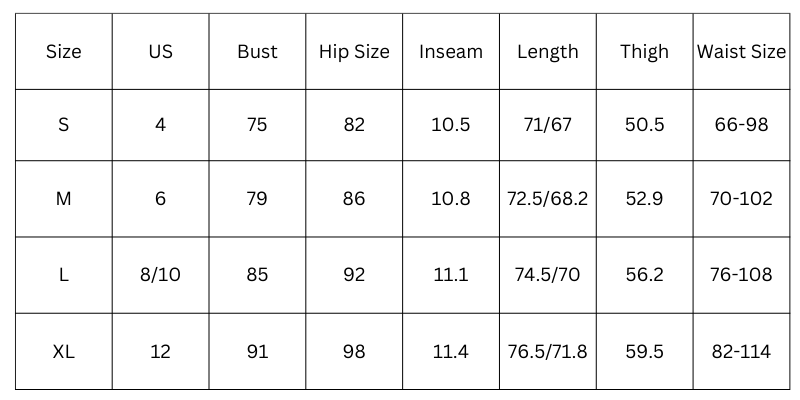Select the 71/67 length cell

point(547,125)
